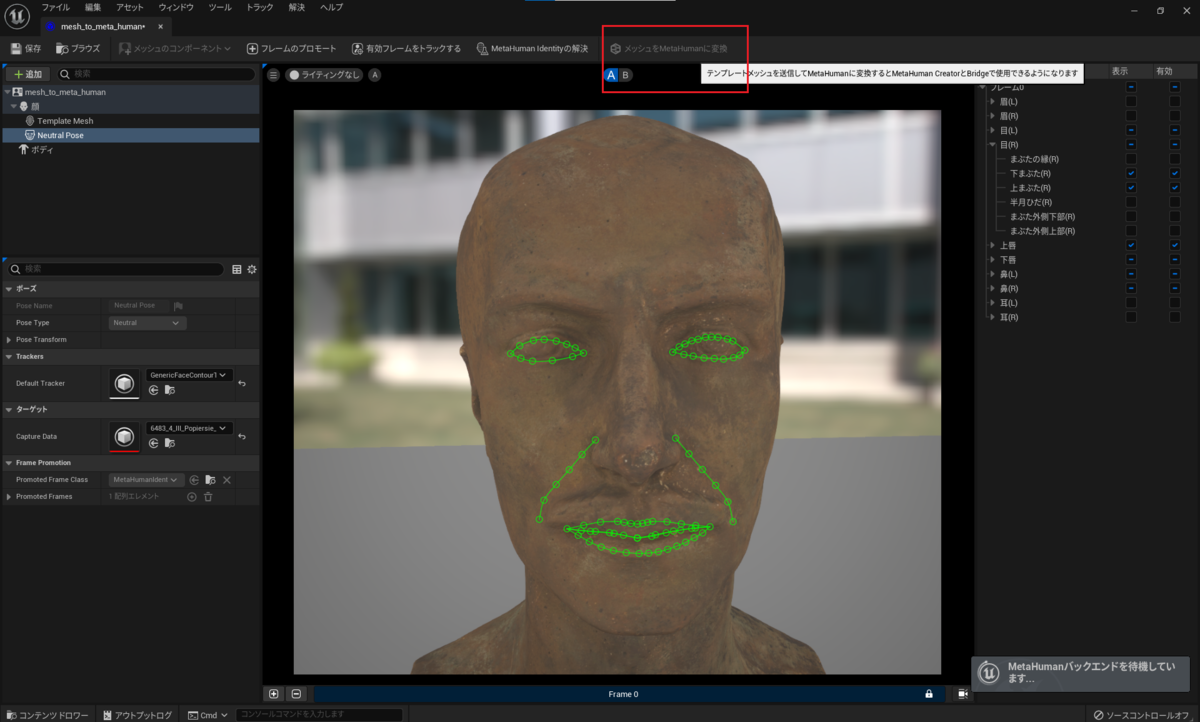Open コンテンツドロワー content drawer
Image resolution: width=1200 pixels, height=722 pixels.
47,715
